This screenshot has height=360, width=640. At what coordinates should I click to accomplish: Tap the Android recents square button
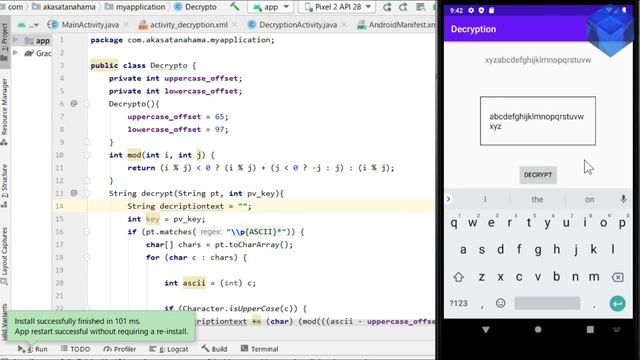point(590,329)
